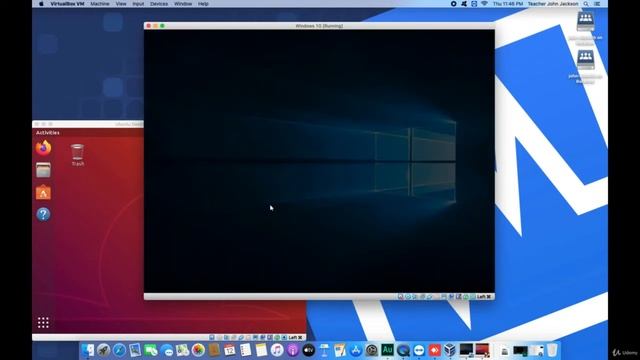This screenshot has width=640, height=360.
Task: Open Apple TV icon in Dock
Action: (309, 350)
